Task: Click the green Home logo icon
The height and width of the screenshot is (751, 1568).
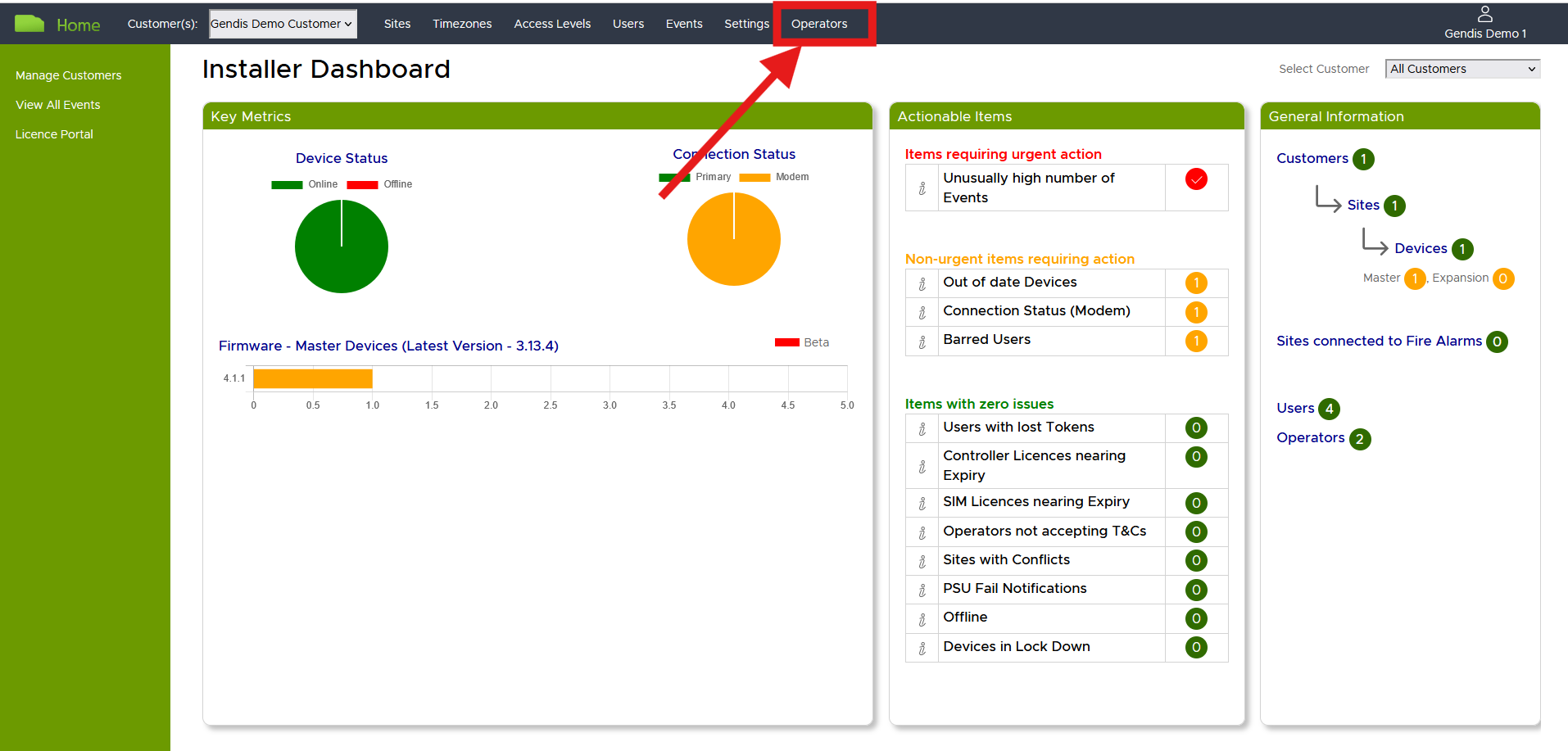Action: 29,24
